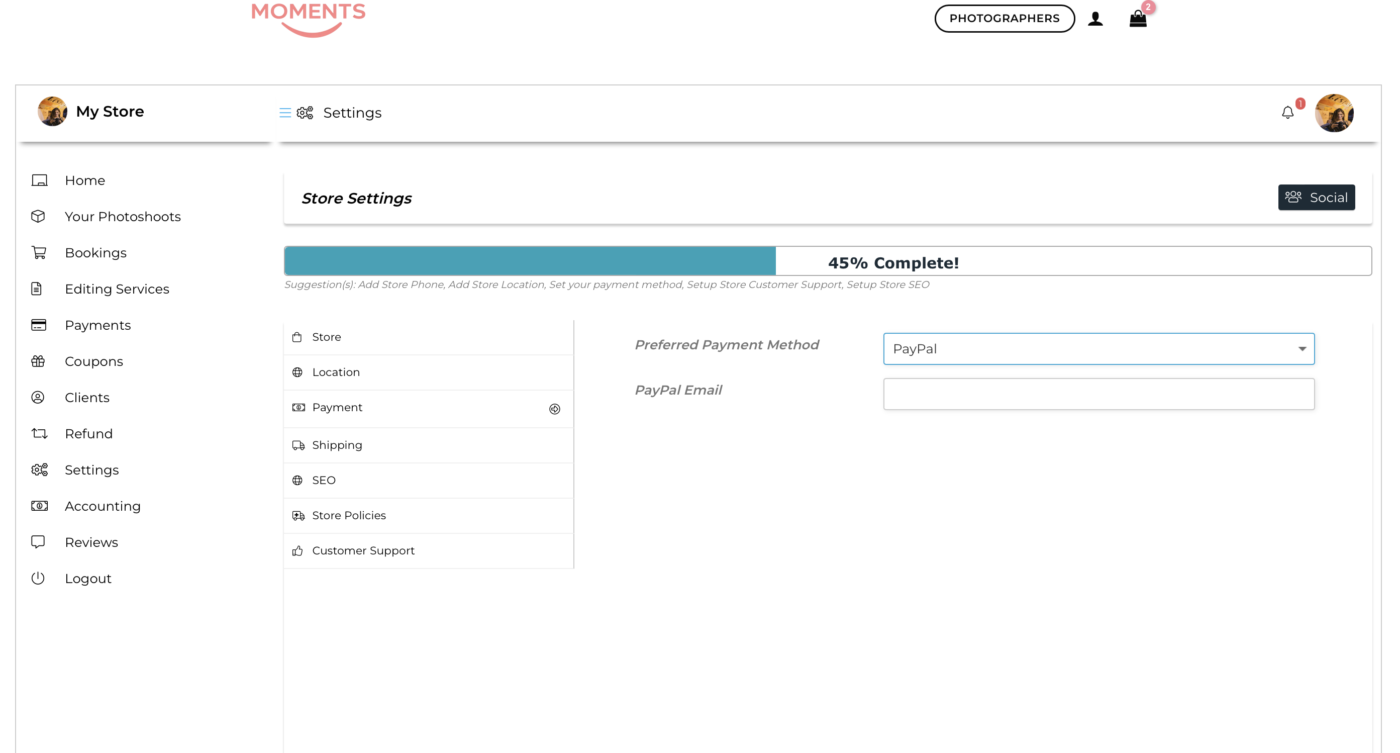Click the 45% Complete progress bar
Viewport: 1400px width, 753px height.
(827, 262)
